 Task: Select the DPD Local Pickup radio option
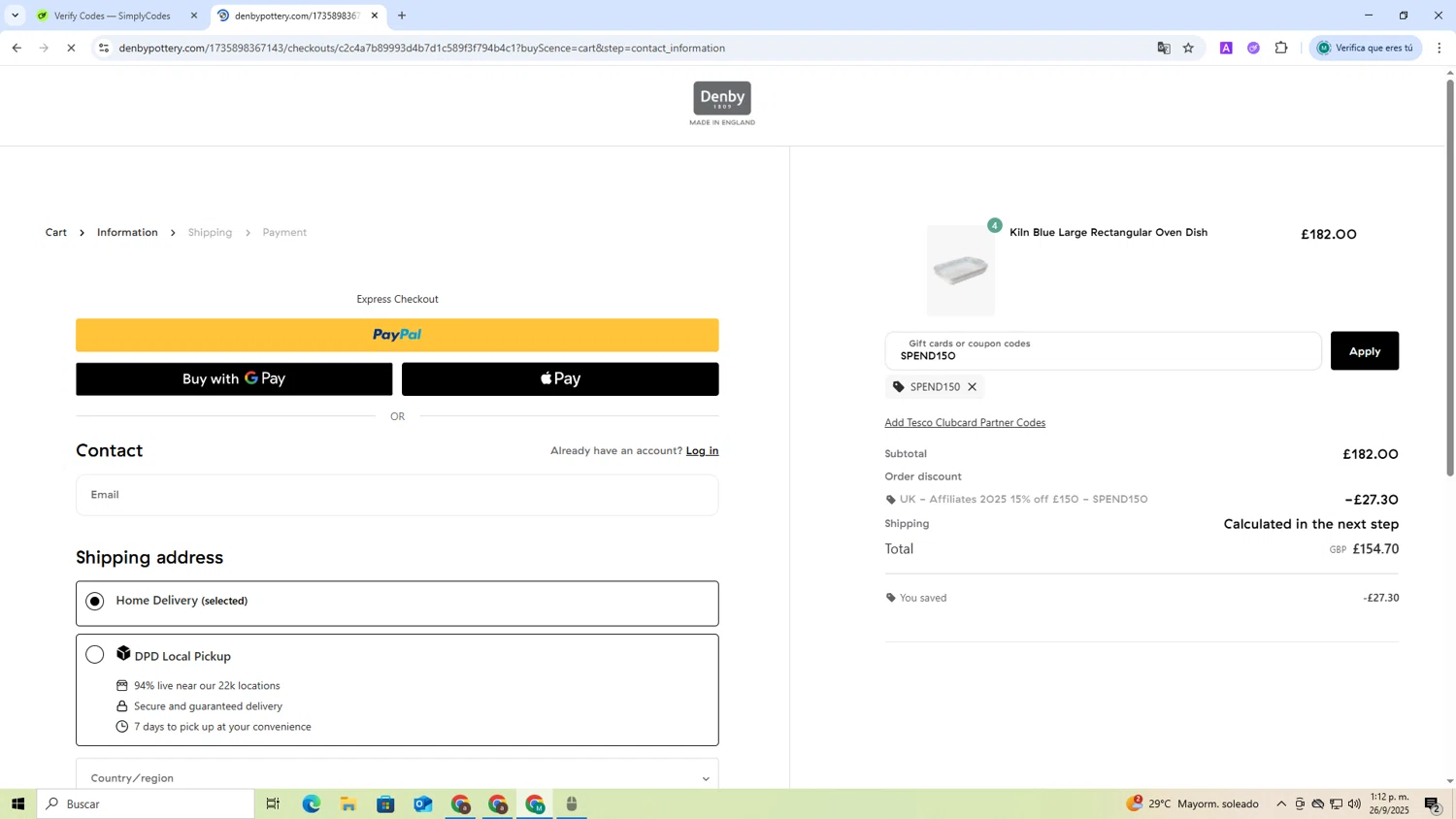(x=95, y=655)
